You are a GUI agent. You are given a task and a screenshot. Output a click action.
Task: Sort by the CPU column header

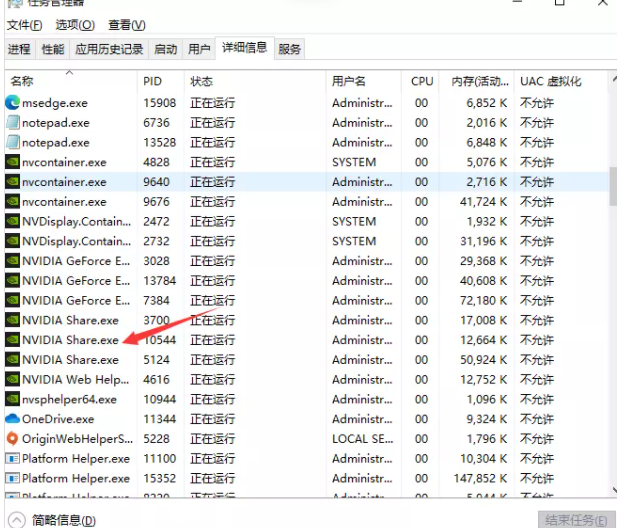click(x=422, y=81)
